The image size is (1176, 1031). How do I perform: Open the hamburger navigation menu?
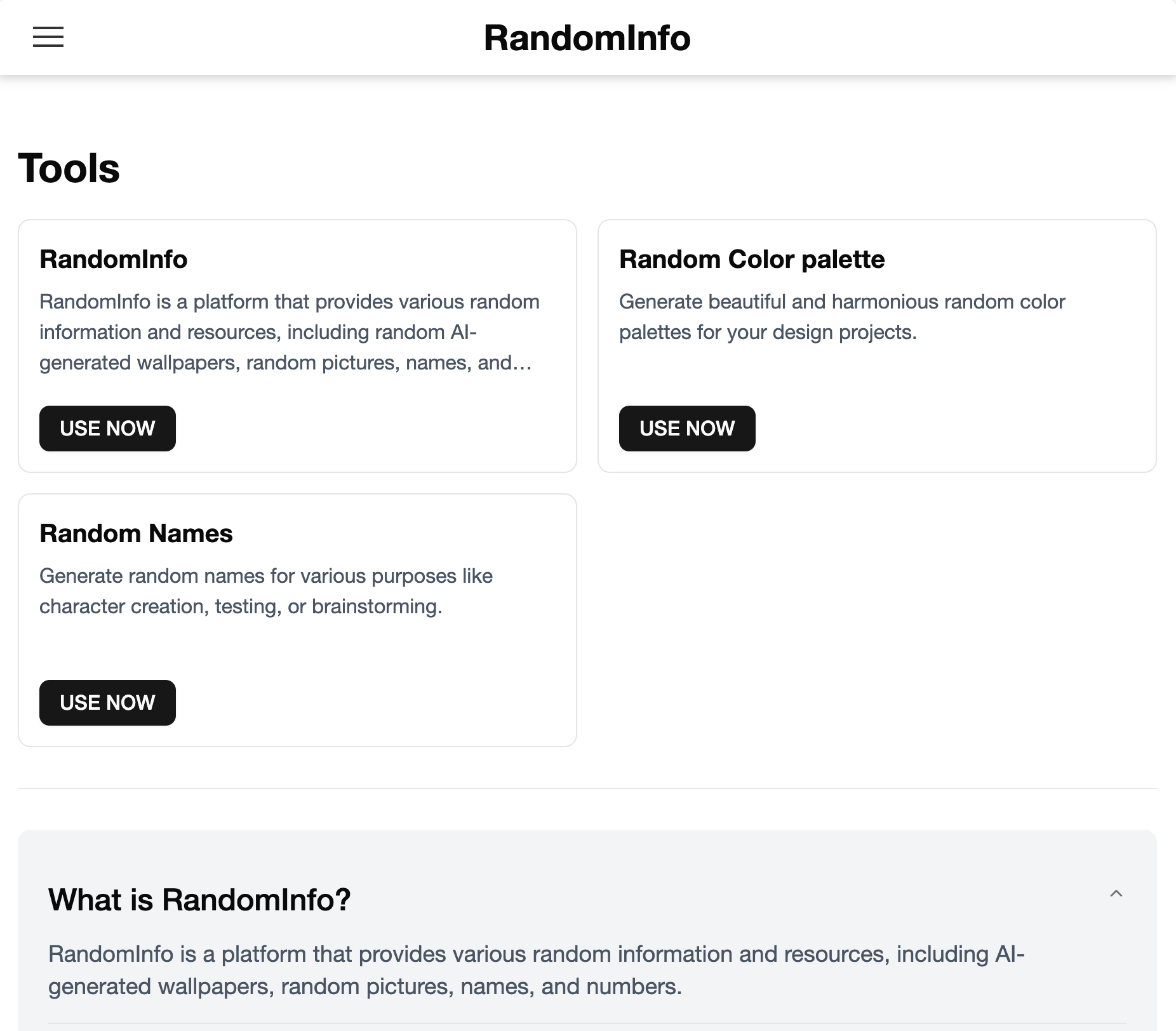48,37
